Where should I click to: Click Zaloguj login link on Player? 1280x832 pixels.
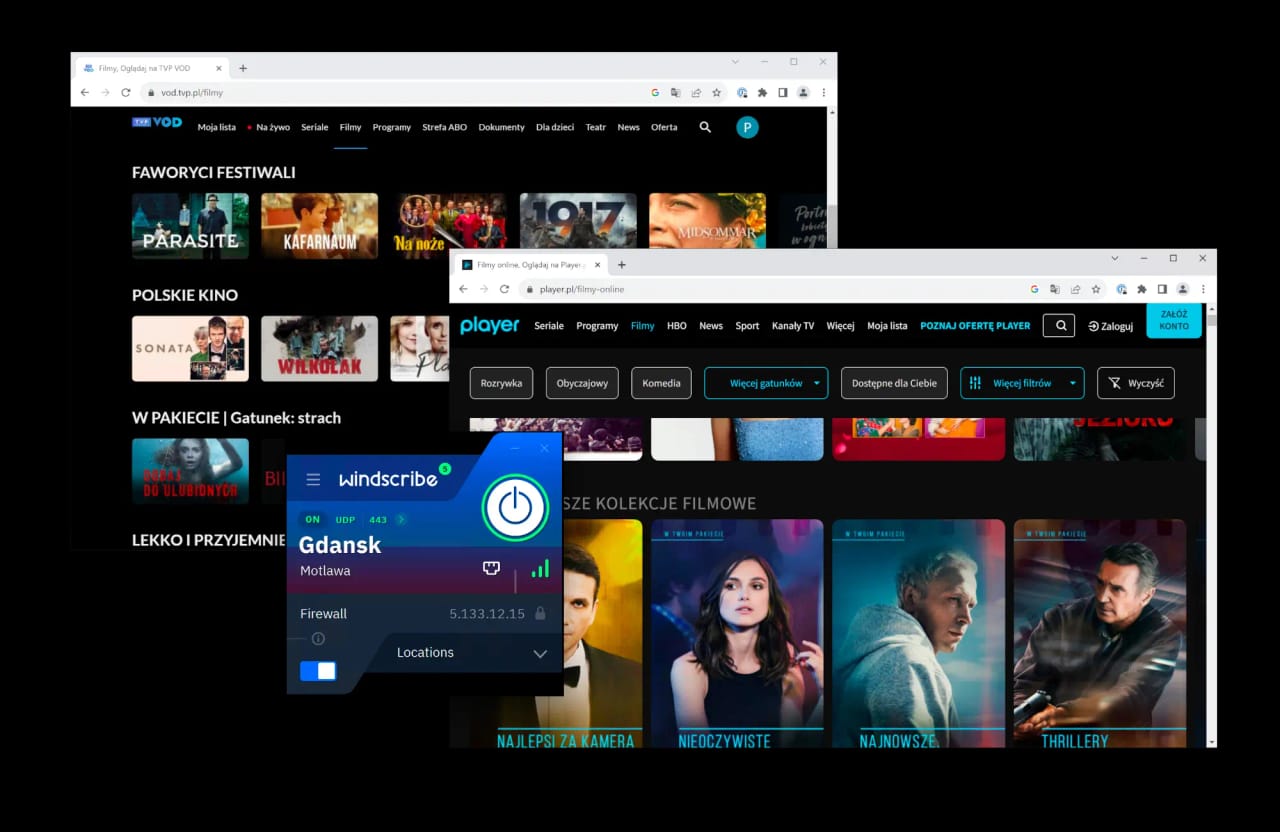click(1111, 326)
